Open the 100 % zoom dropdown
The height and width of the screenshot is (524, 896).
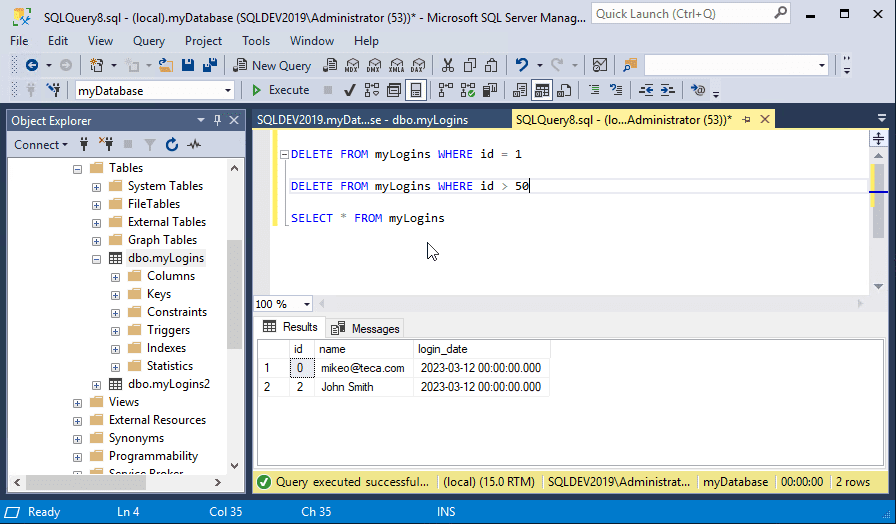click(x=307, y=304)
